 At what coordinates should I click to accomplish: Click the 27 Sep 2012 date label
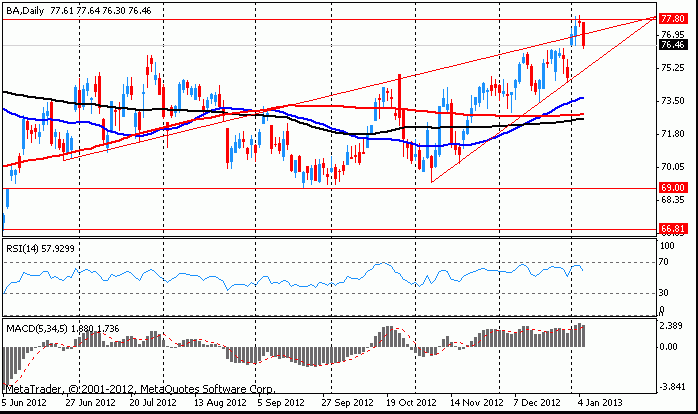(348, 402)
